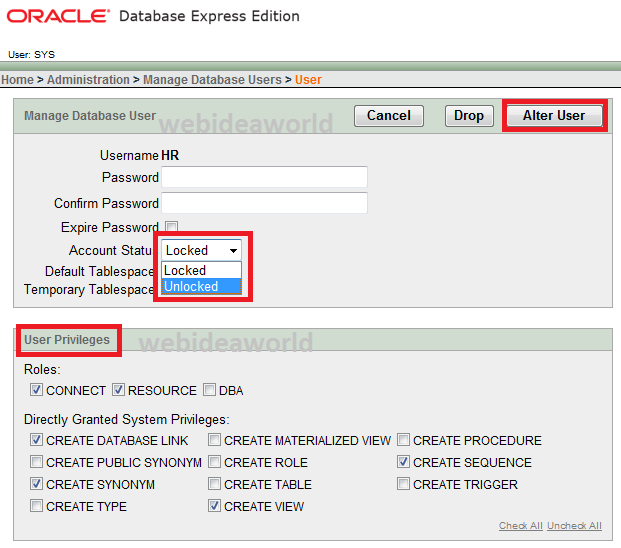Viewport: 621px width, 548px height.
Task: Uncheck the CONNECT role checkbox
Action: click(36, 390)
